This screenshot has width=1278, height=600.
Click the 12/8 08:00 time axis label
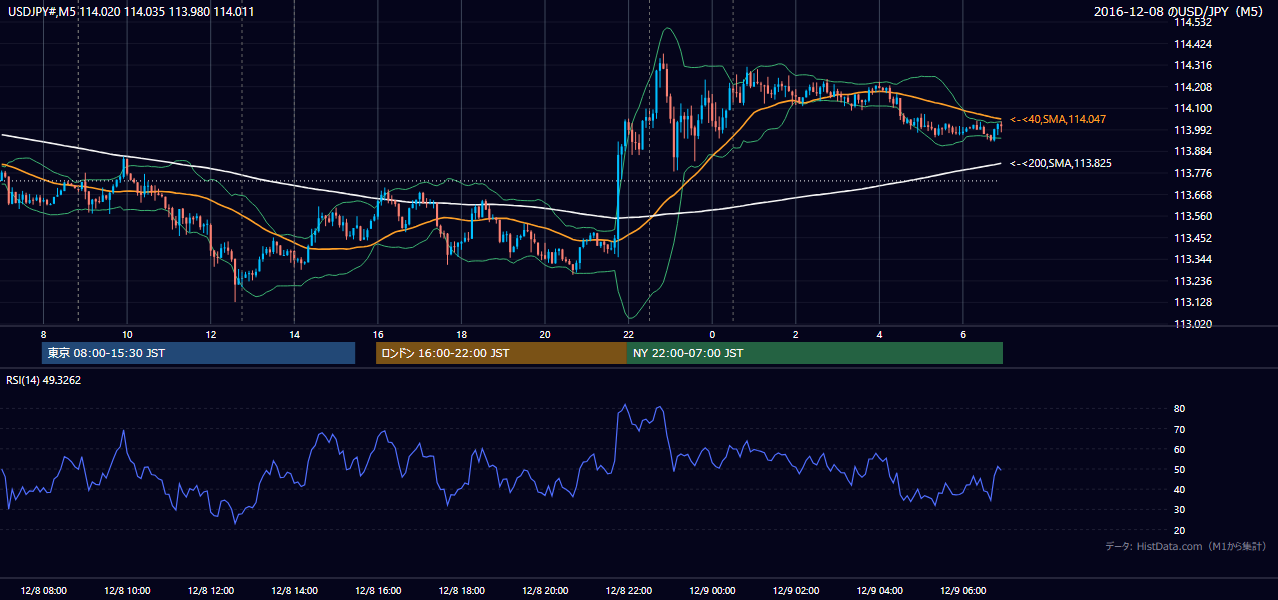click(43, 591)
